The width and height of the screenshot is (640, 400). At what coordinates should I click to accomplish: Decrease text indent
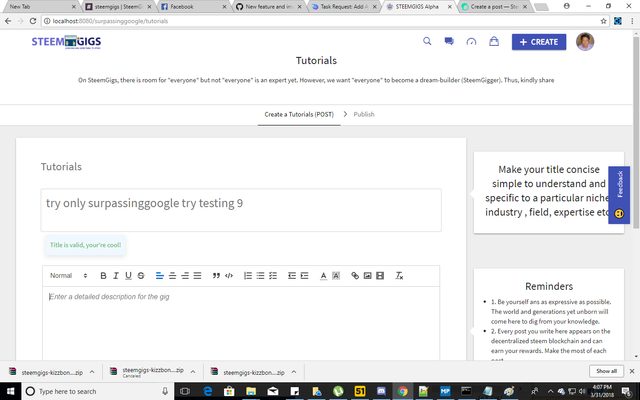(292, 276)
